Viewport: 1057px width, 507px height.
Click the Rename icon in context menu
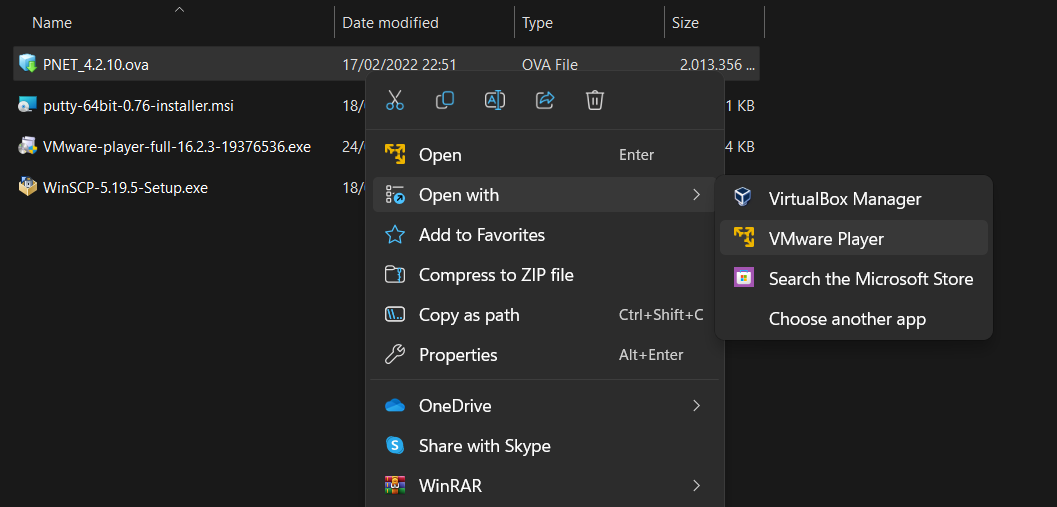pyautogui.click(x=495, y=100)
